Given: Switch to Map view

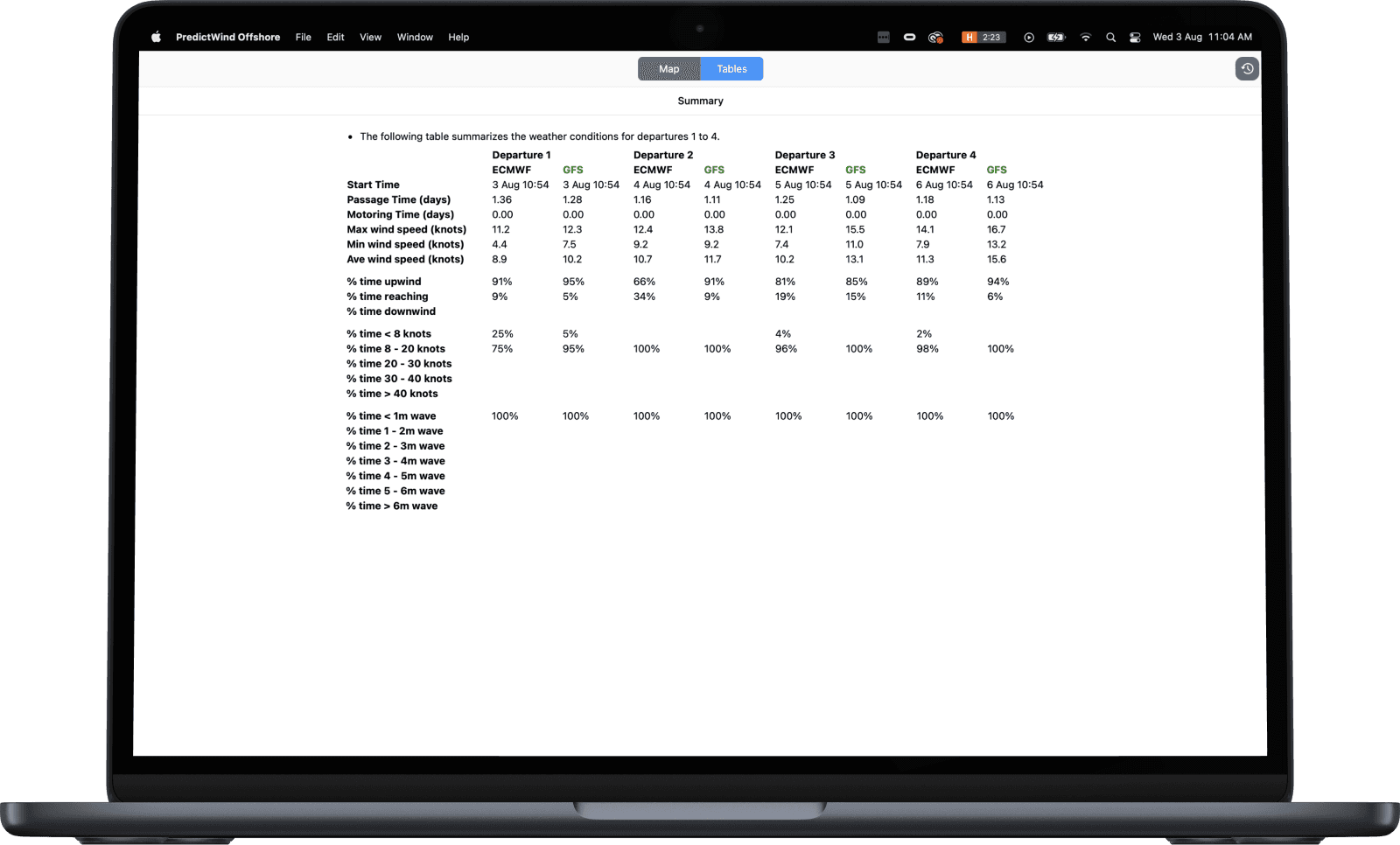Looking at the screenshot, I should [668, 68].
